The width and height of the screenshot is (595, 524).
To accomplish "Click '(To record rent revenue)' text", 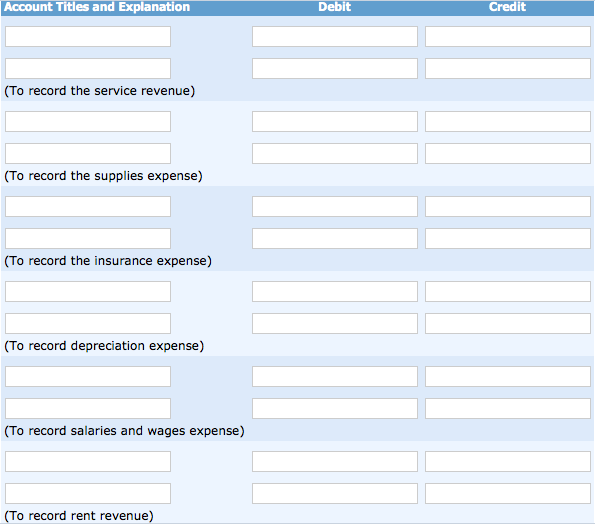I will [x=79, y=516].
